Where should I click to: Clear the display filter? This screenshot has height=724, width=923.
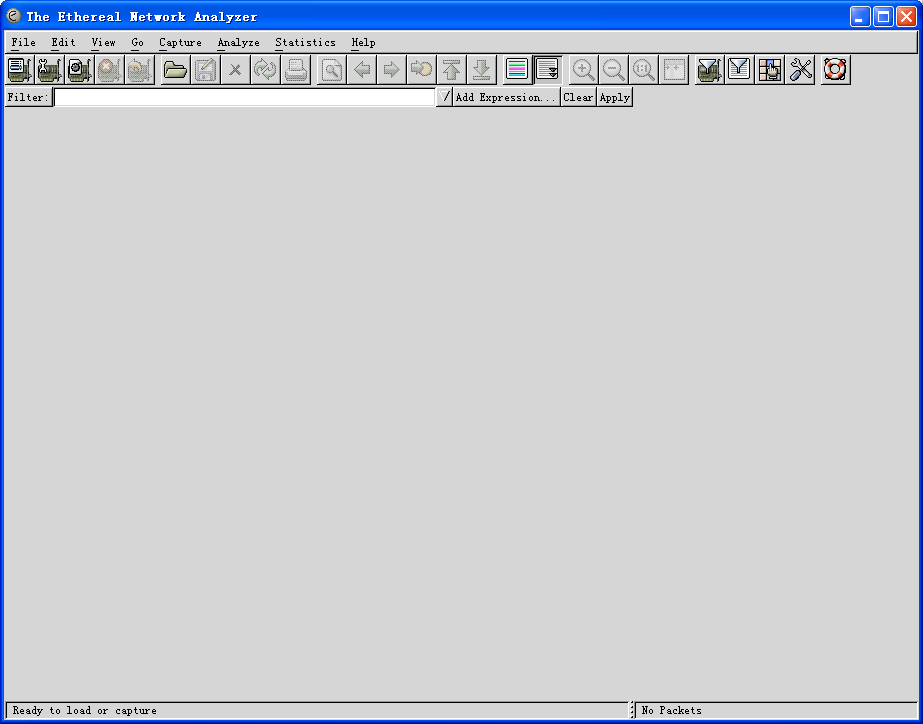(x=578, y=98)
